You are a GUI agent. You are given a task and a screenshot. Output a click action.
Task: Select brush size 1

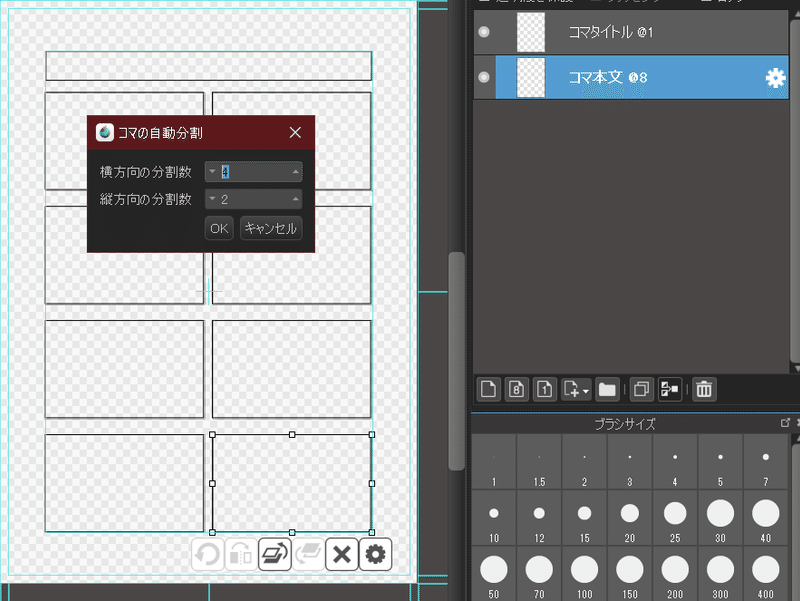(494, 462)
